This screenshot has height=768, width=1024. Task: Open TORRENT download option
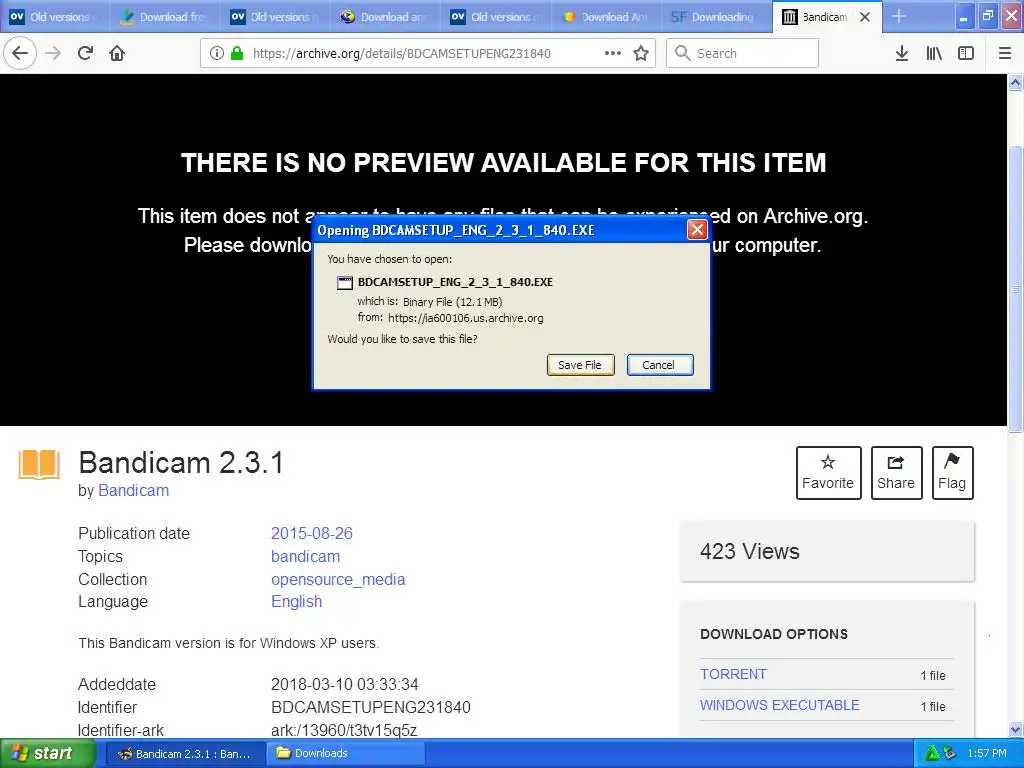733,674
